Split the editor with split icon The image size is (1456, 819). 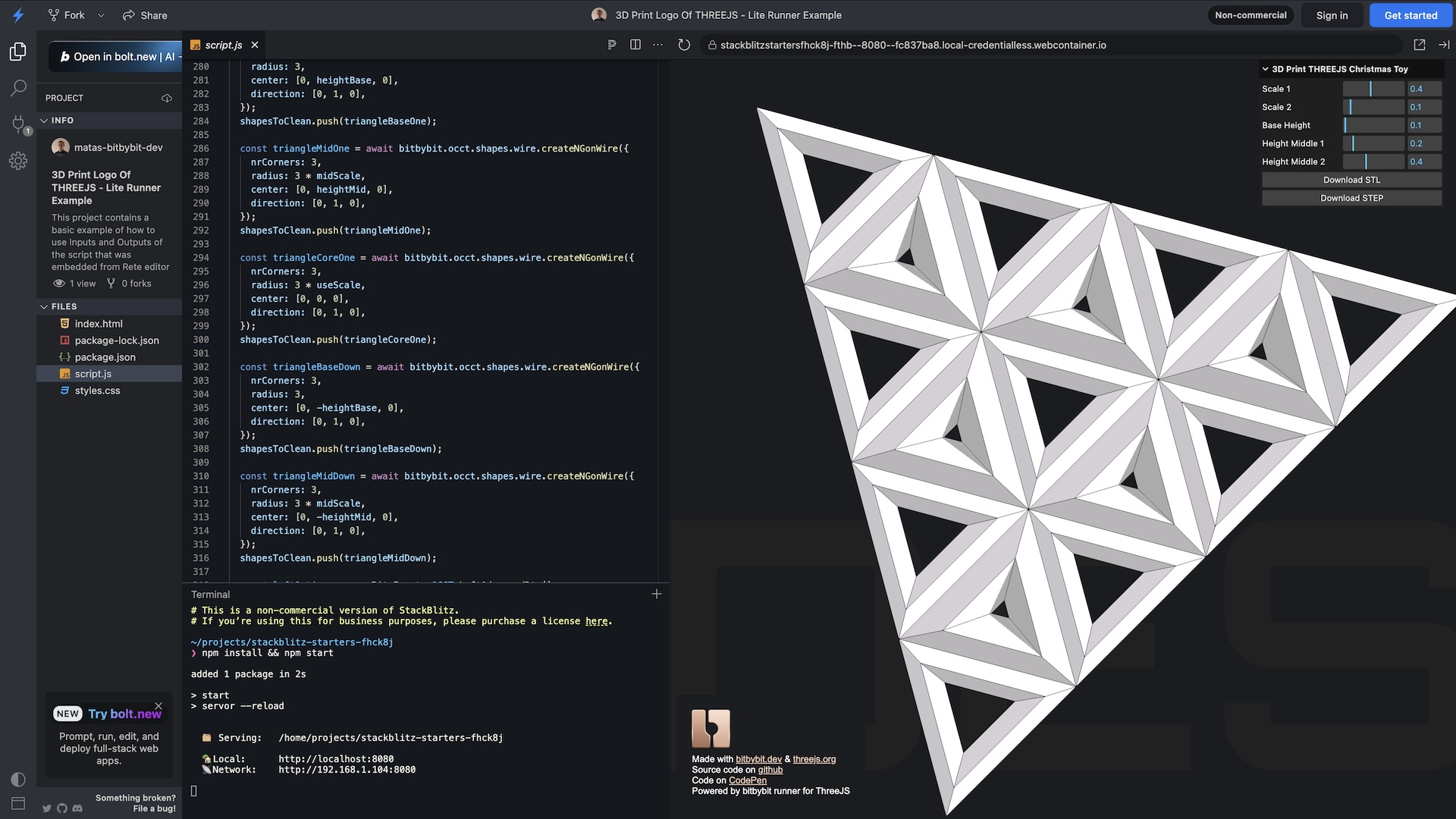(x=635, y=45)
